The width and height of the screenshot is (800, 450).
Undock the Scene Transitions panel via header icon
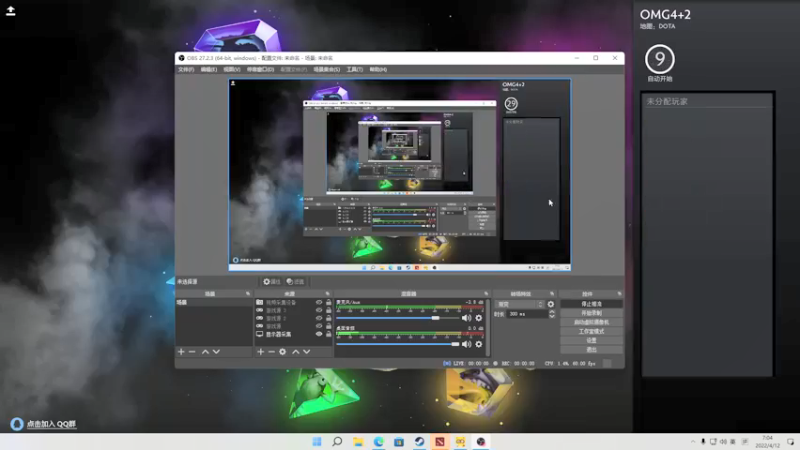(x=552, y=294)
